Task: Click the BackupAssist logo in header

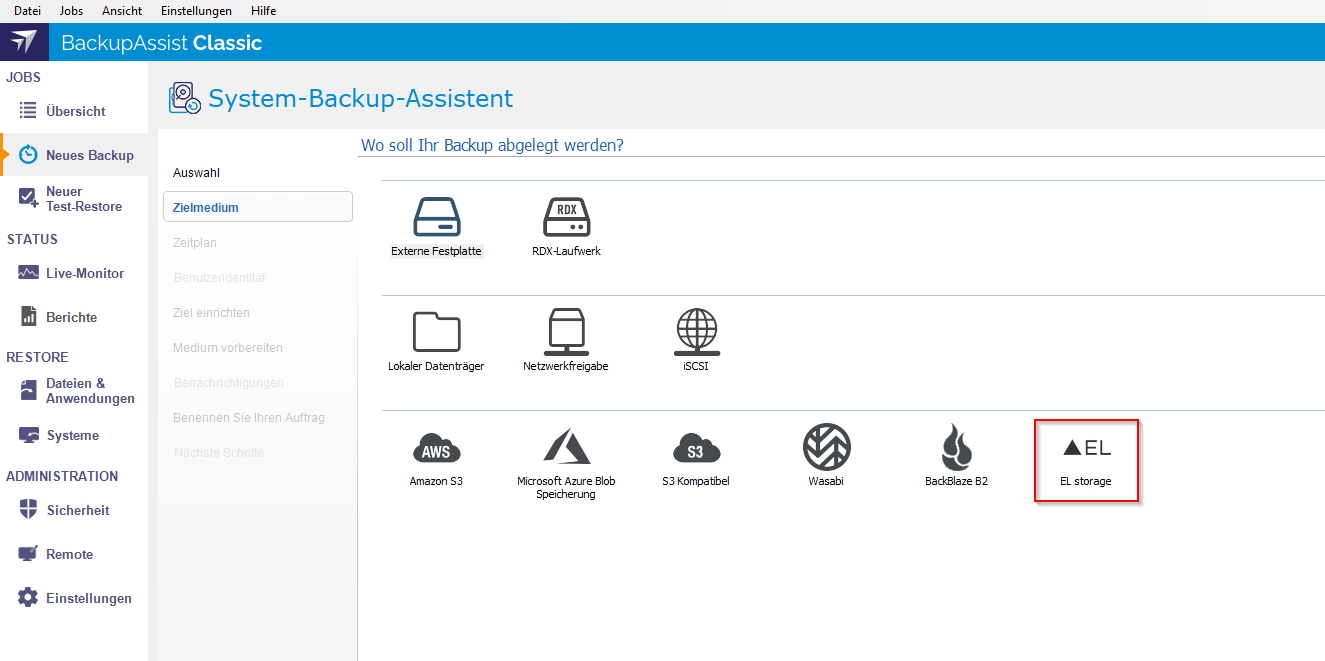Action: tap(24, 42)
